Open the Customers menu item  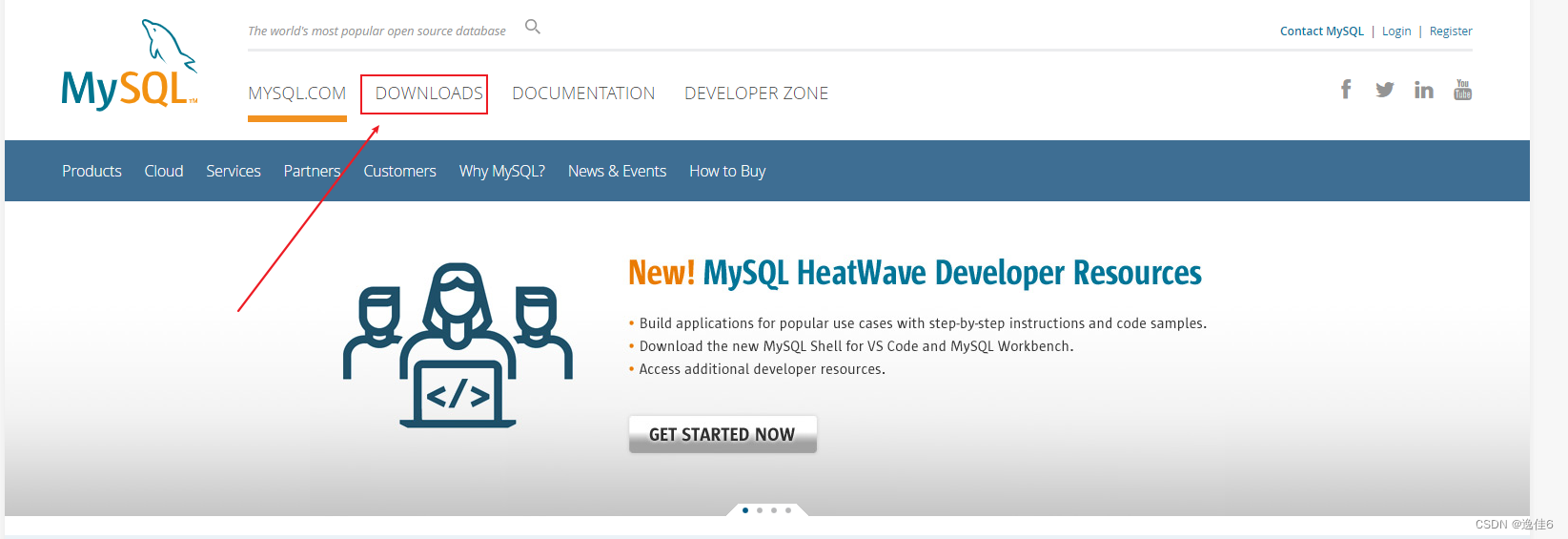point(399,171)
